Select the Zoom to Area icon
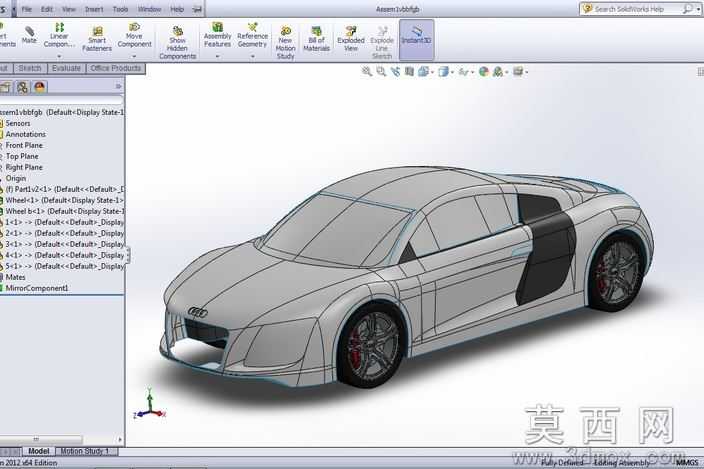This screenshot has height=469, width=704. pyautogui.click(x=381, y=71)
